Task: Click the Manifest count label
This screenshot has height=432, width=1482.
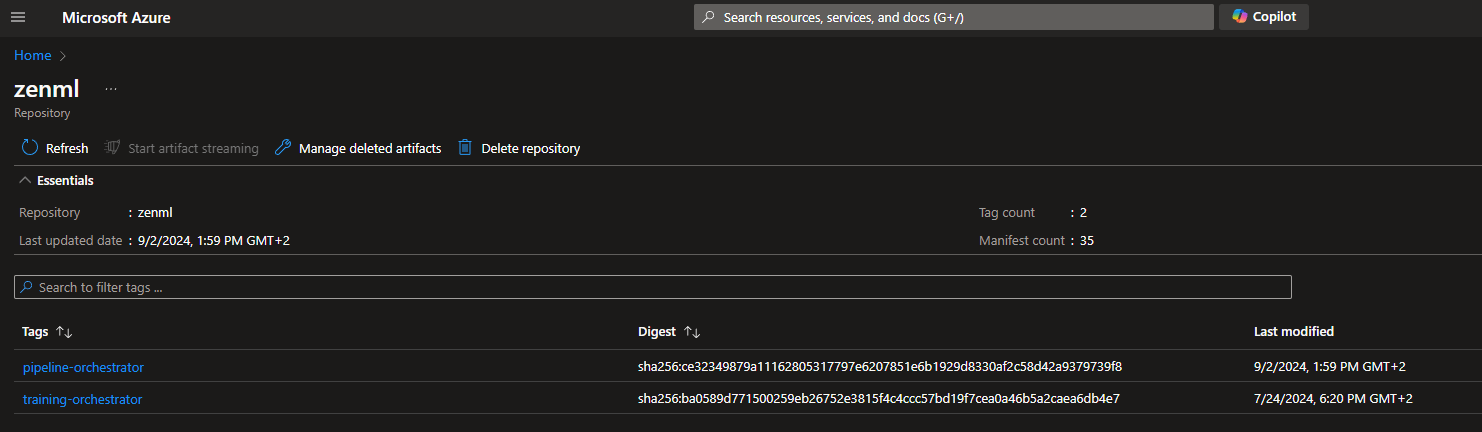Action: point(1022,241)
